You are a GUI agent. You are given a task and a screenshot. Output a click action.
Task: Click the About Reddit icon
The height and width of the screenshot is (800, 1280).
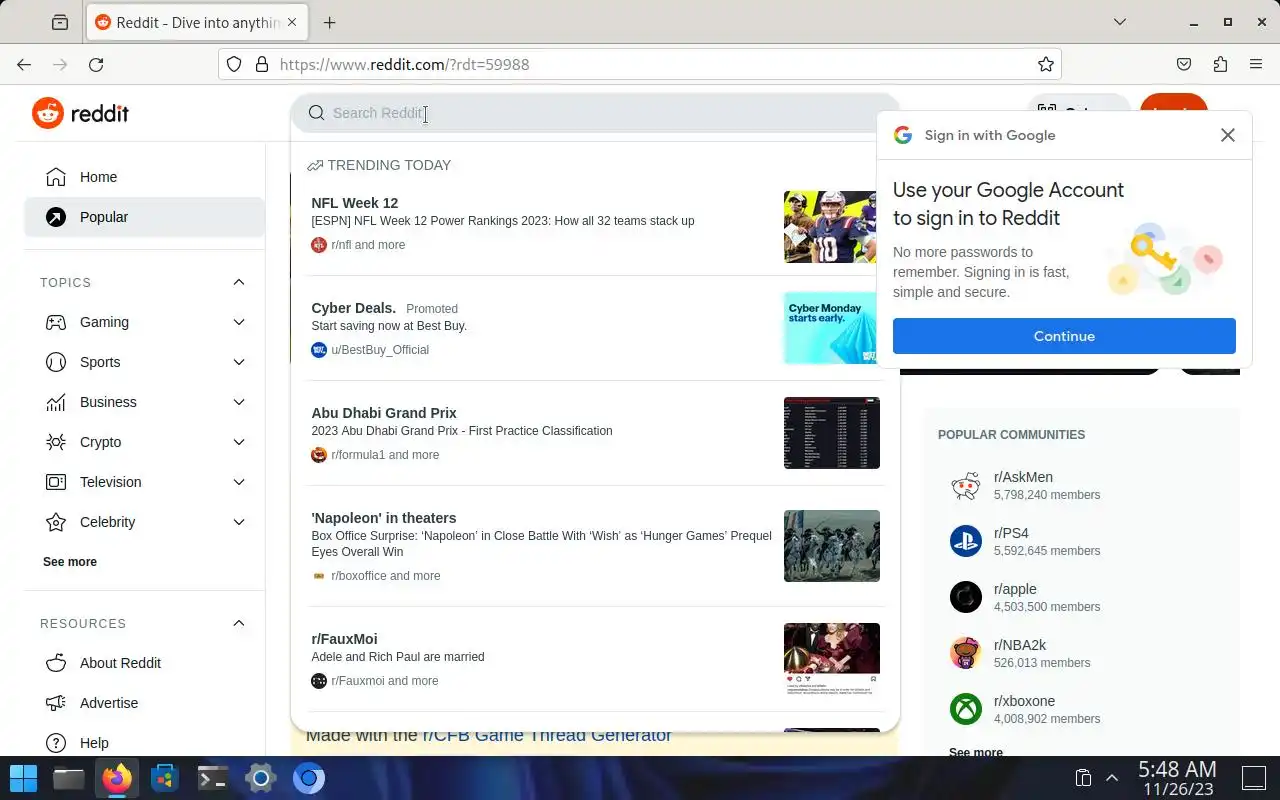tap(56, 663)
